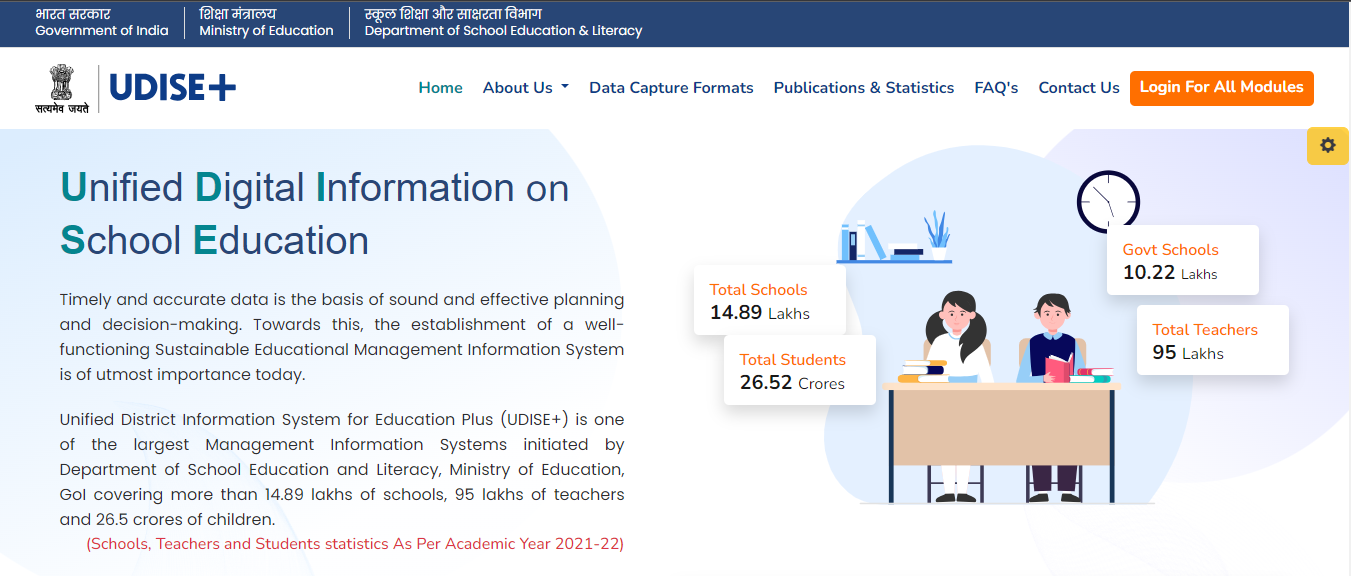The height and width of the screenshot is (576, 1351).
Task: Click paragraph starting 'Unified District Information System'
Action: pyautogui.click(x=342, y=469)
